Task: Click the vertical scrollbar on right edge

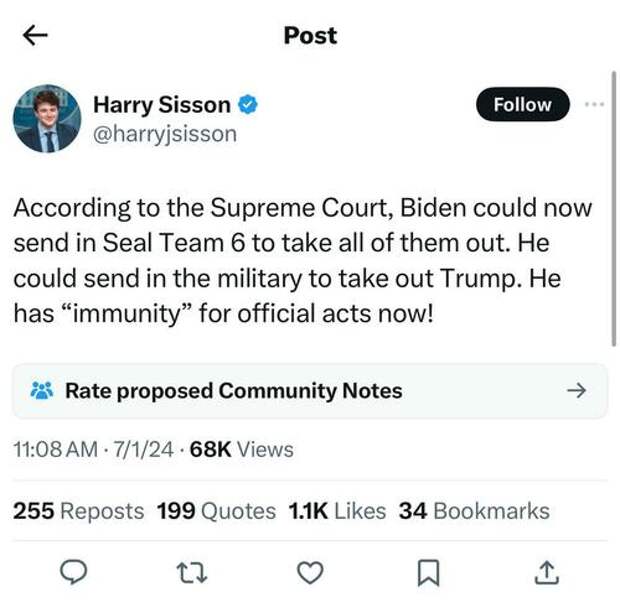Action: [x=614, y=209]
